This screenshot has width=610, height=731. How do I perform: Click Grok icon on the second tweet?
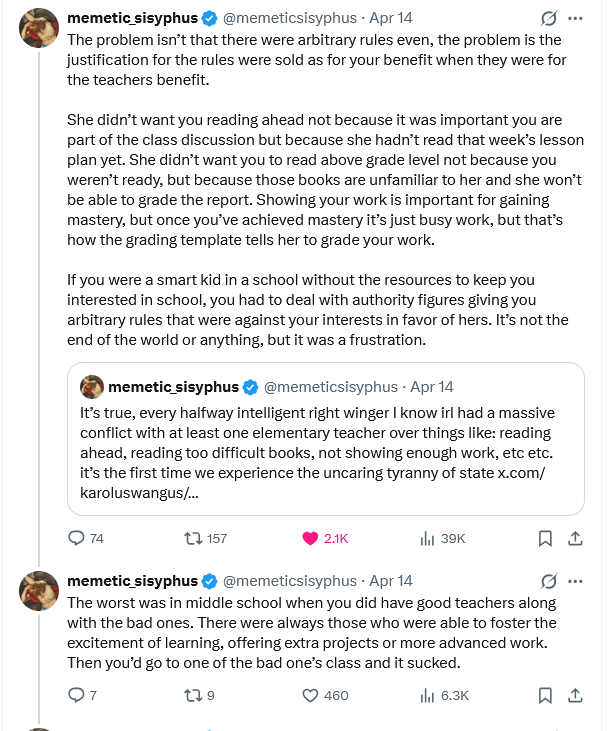coord(548,581)
